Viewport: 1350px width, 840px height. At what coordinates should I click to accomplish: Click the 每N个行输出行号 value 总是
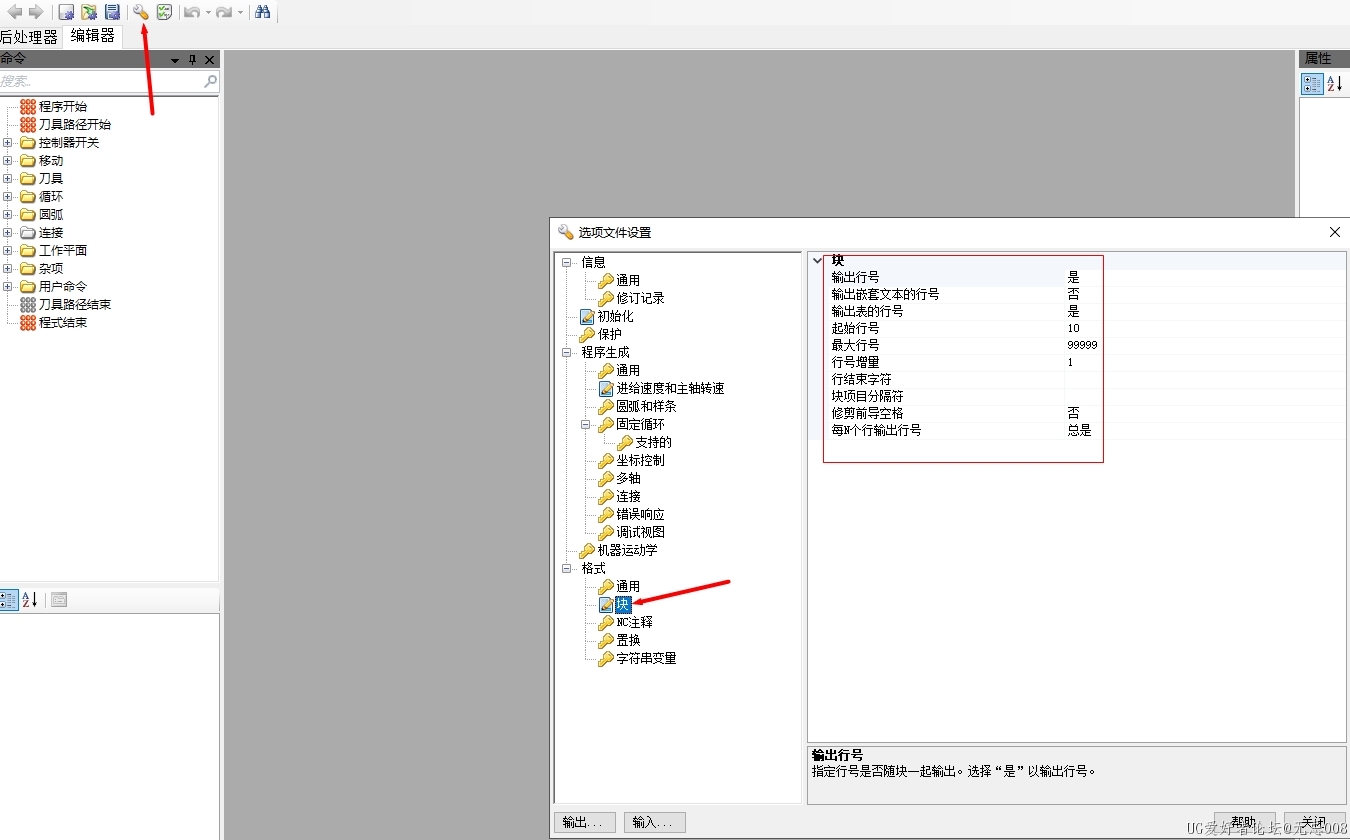1079,430
